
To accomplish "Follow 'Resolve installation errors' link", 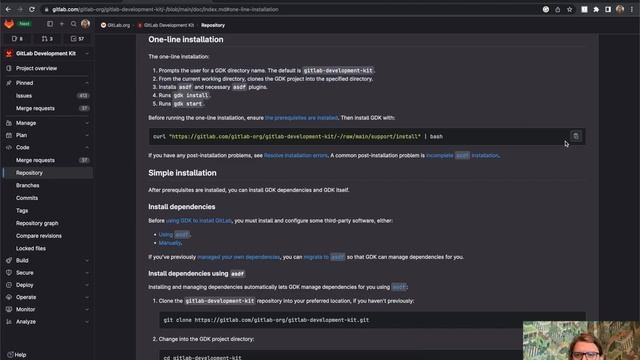I will pyautogui.click(x=296, y=156).
